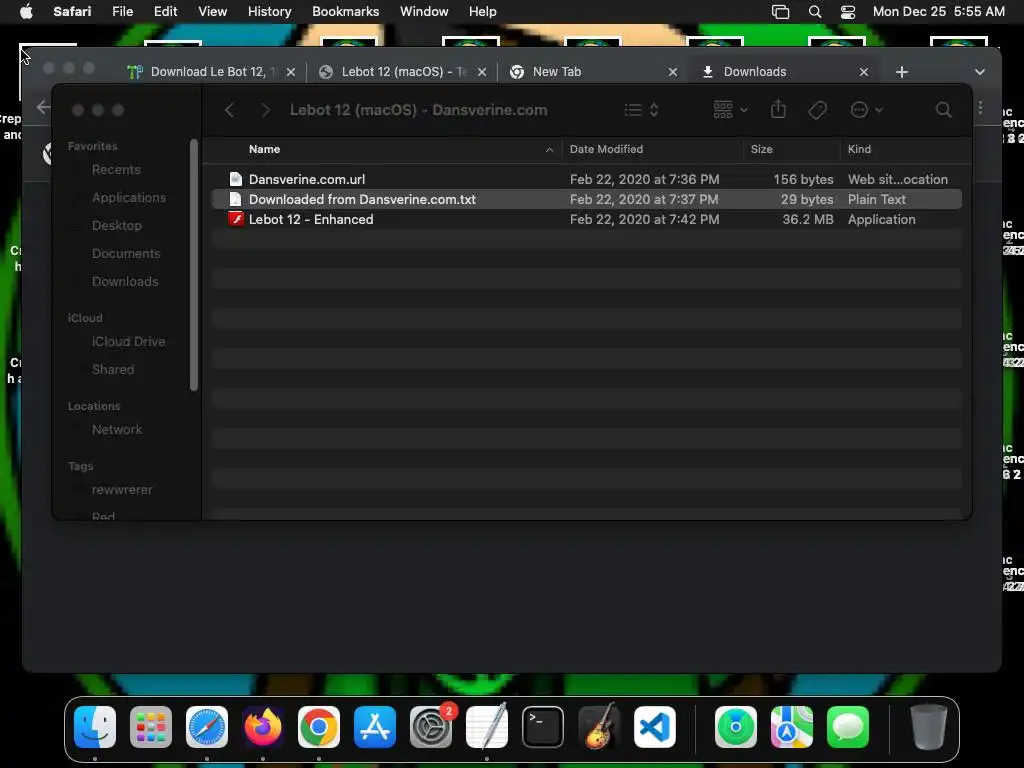Open the Trash in the Dock
1024x768 pixels.
tap(929, 727)
